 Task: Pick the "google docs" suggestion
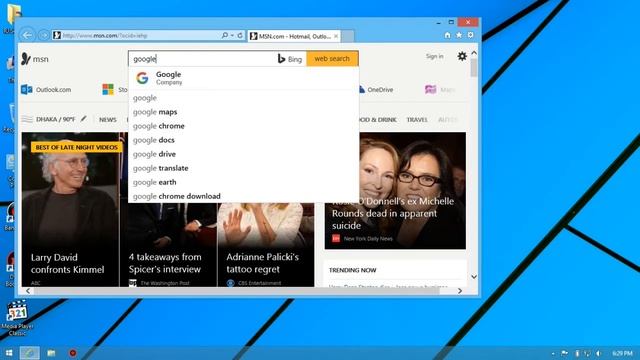click(244, 140)
